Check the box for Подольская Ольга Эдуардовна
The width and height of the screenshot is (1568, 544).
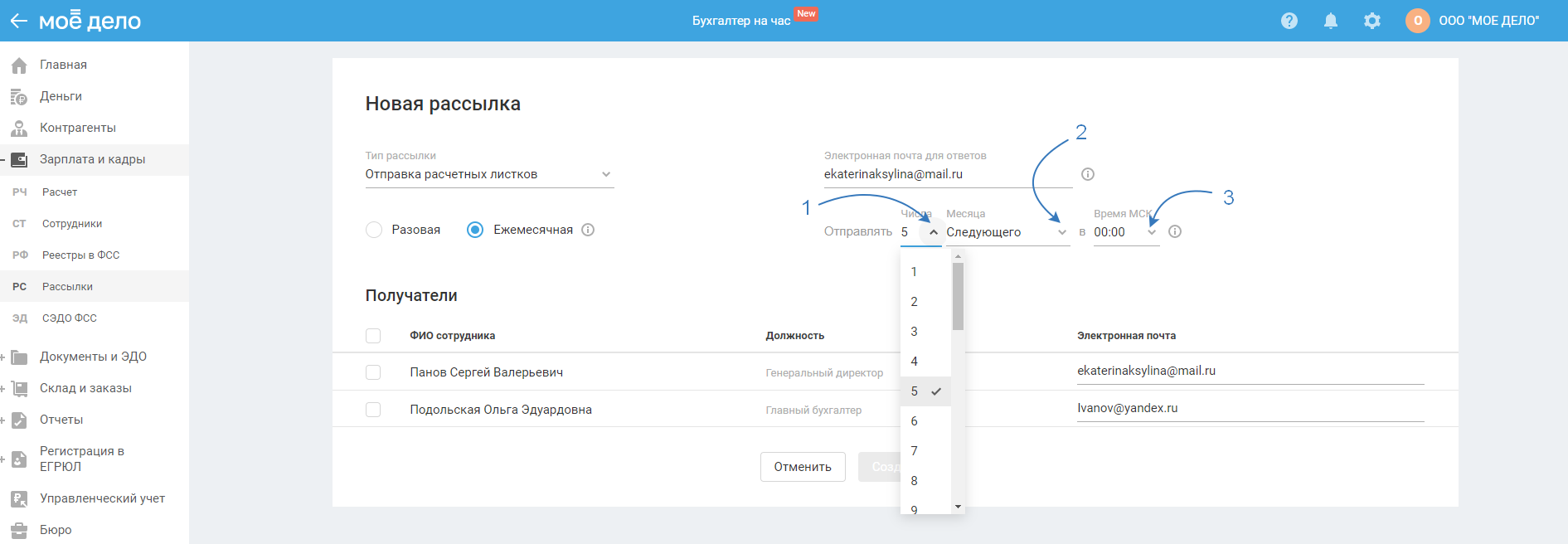pos(373,410)
